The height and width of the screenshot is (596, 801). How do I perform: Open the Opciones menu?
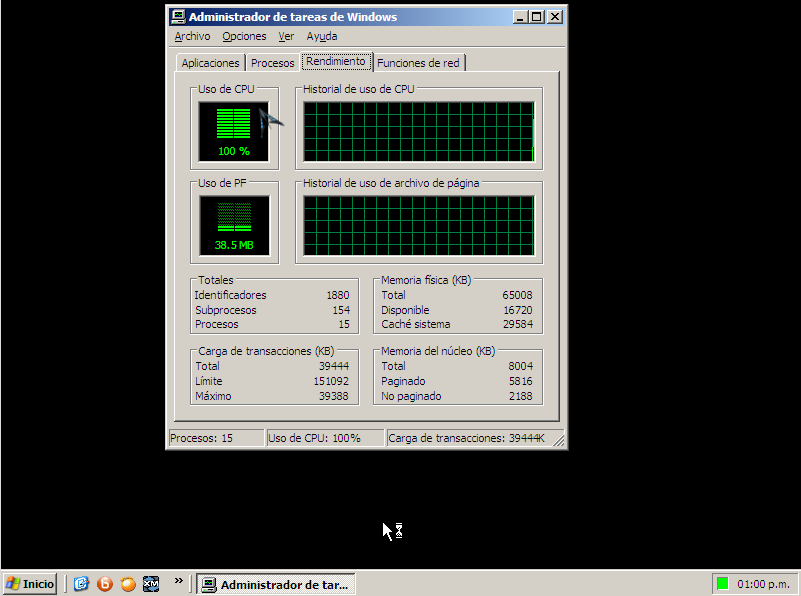coord(244,36)
